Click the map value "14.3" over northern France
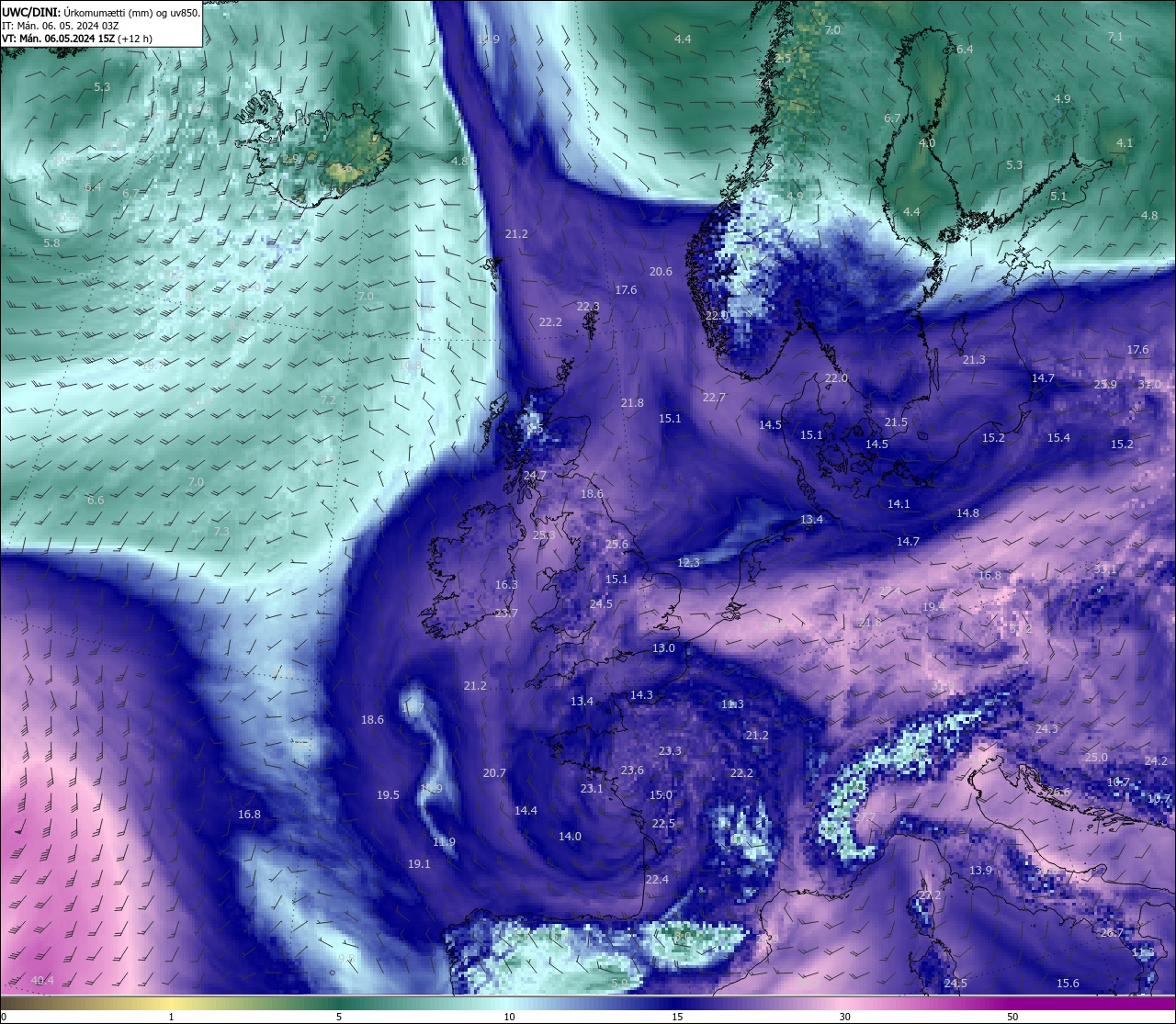Image resolution: width=1176 pixels, height=1024 pixels. coord(641,694)
